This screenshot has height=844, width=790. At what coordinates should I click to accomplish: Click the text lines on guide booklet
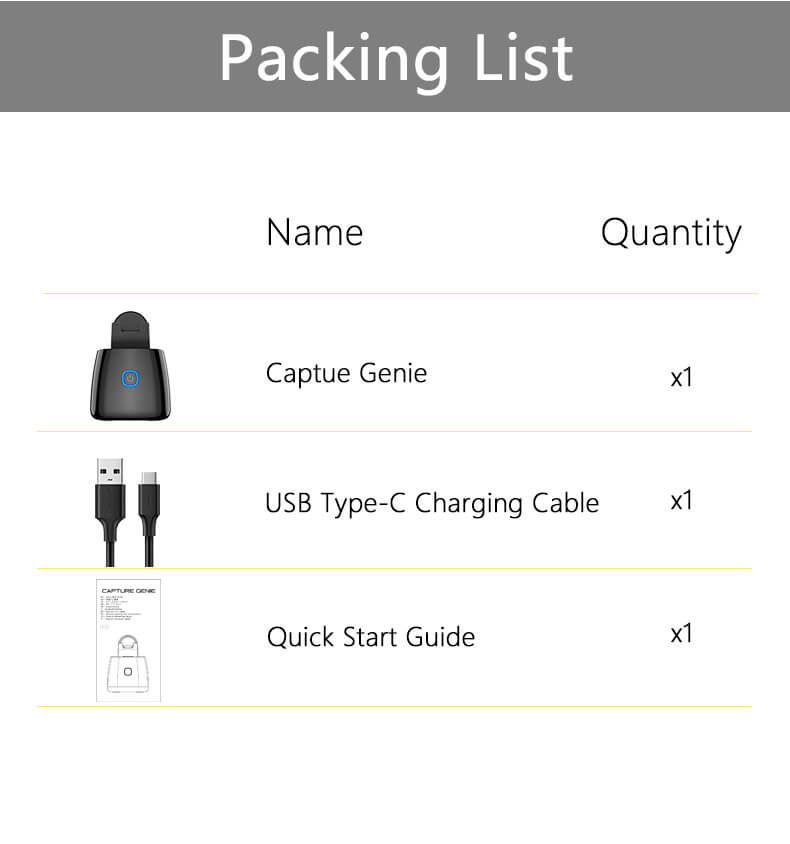click(x=121, y=608)
